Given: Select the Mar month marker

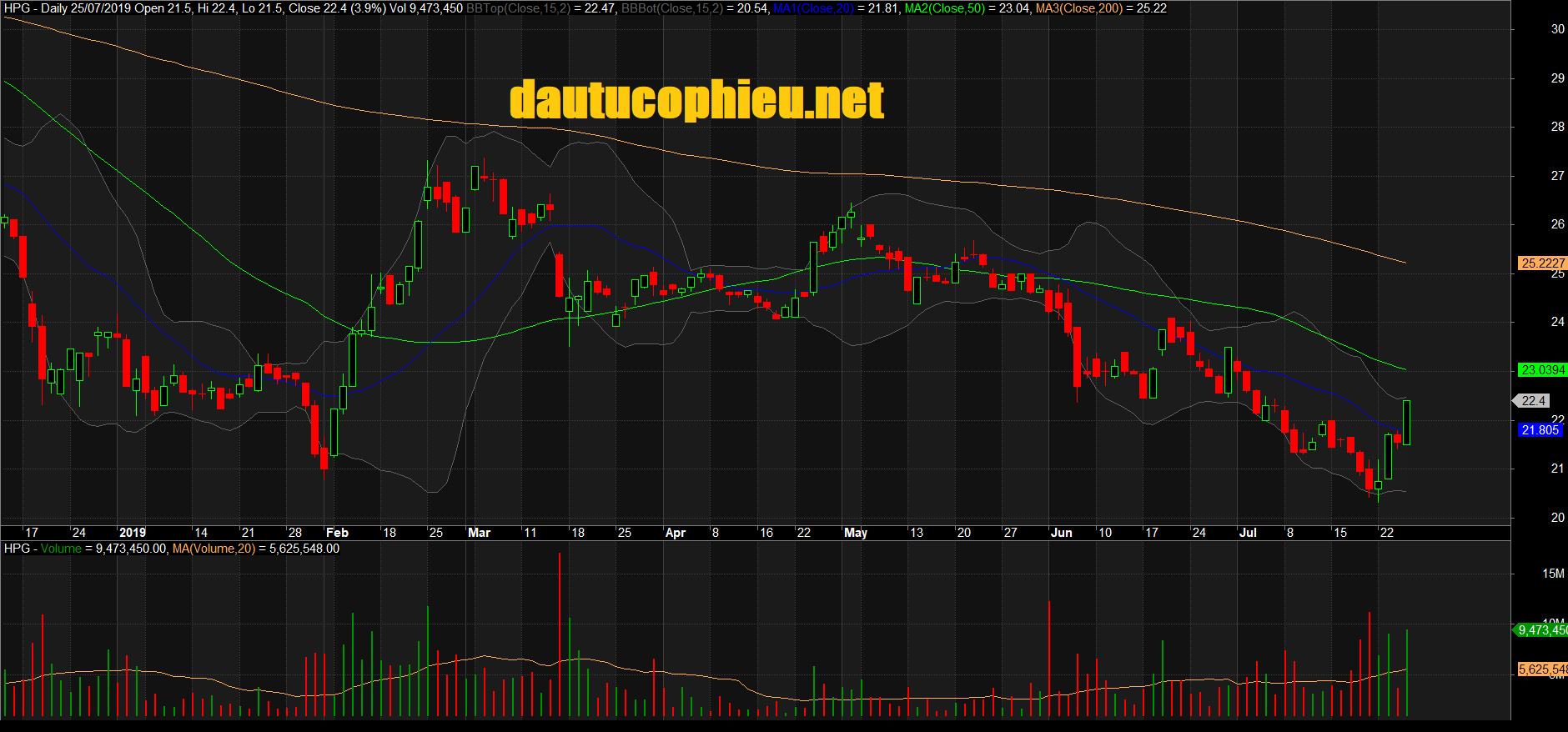Looking at the screenshot, I should pos(480,533).
